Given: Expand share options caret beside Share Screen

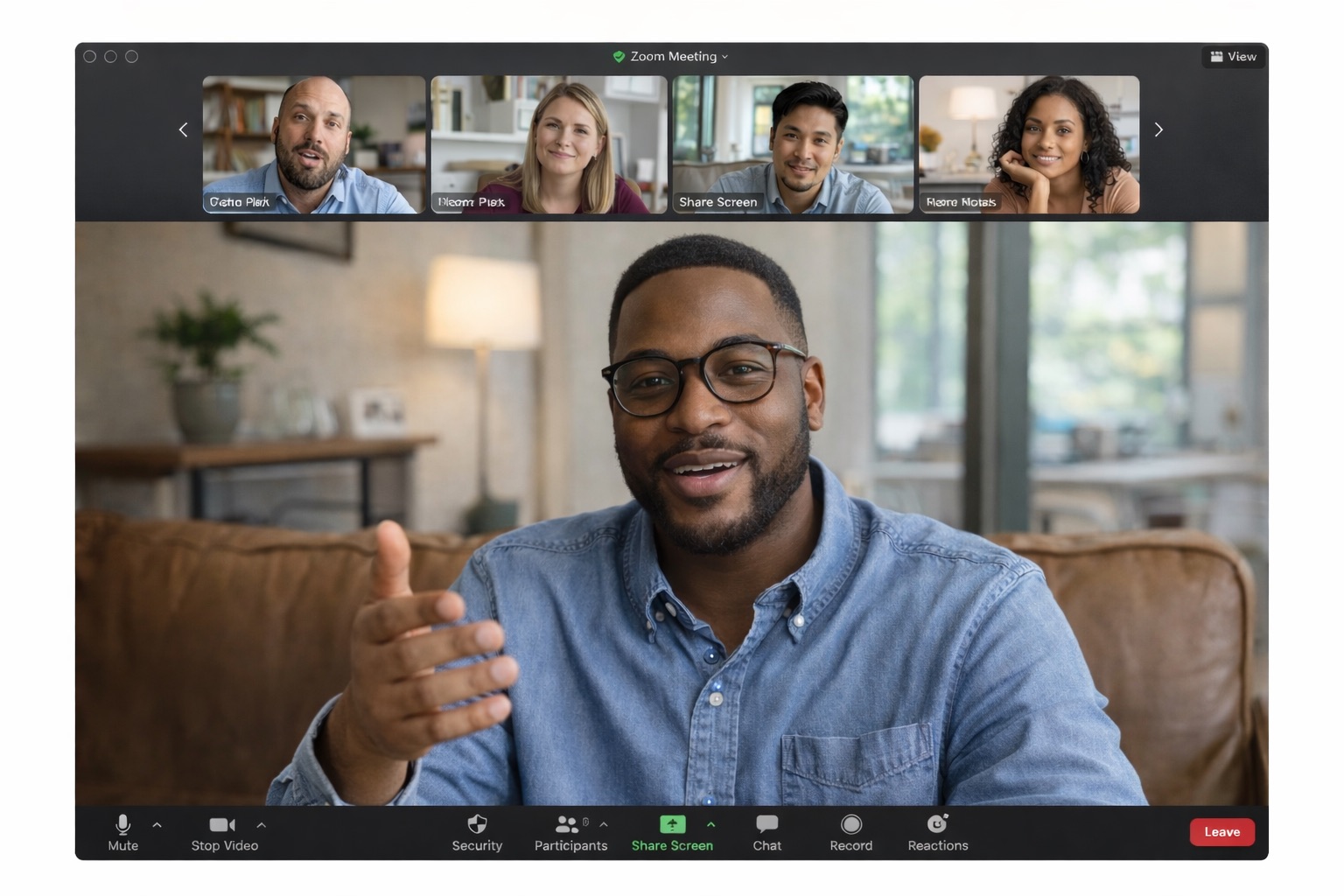Looking at the screenshot, I should (x=710, y=824).
